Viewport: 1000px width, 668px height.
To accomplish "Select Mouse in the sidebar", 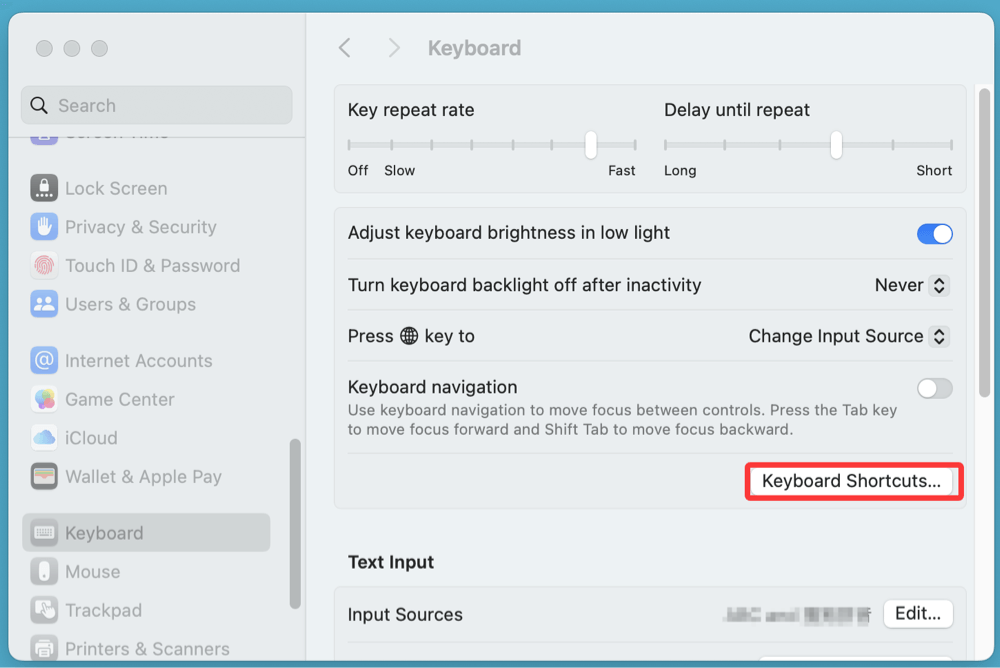I will [x=92, y=572].
